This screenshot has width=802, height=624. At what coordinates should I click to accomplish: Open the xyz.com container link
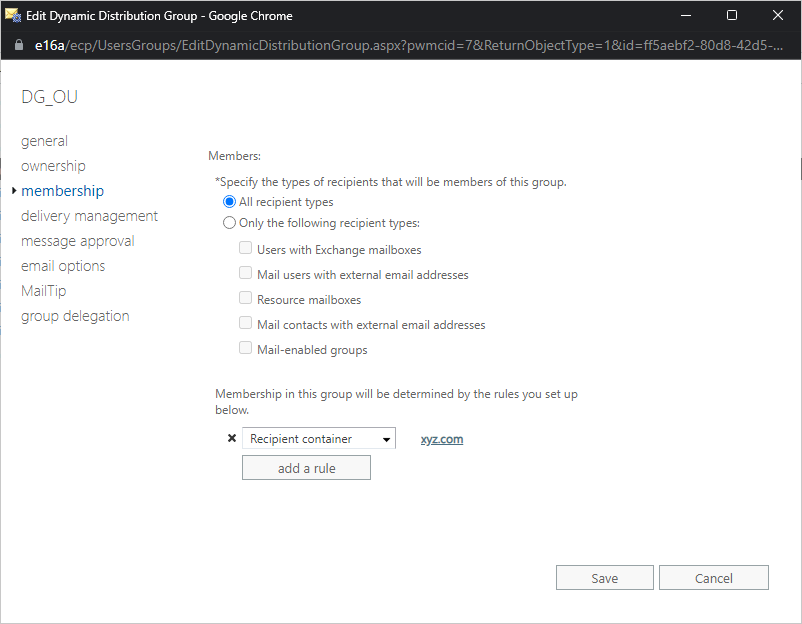point(441,438)
